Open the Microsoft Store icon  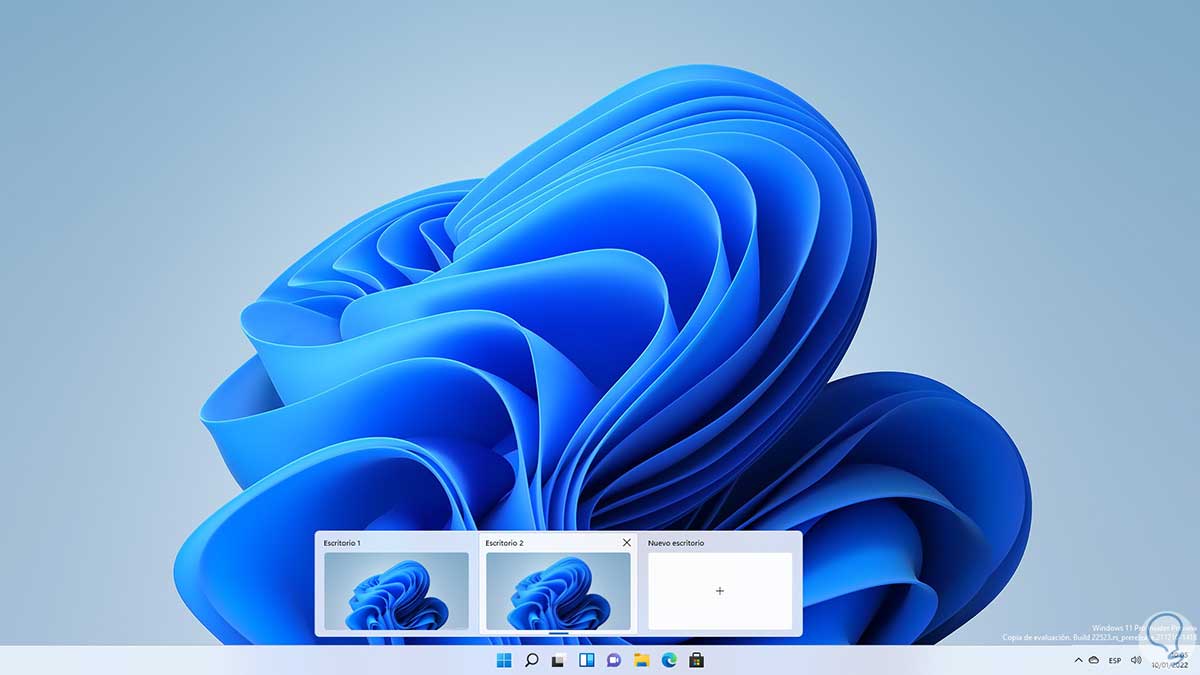697,660
